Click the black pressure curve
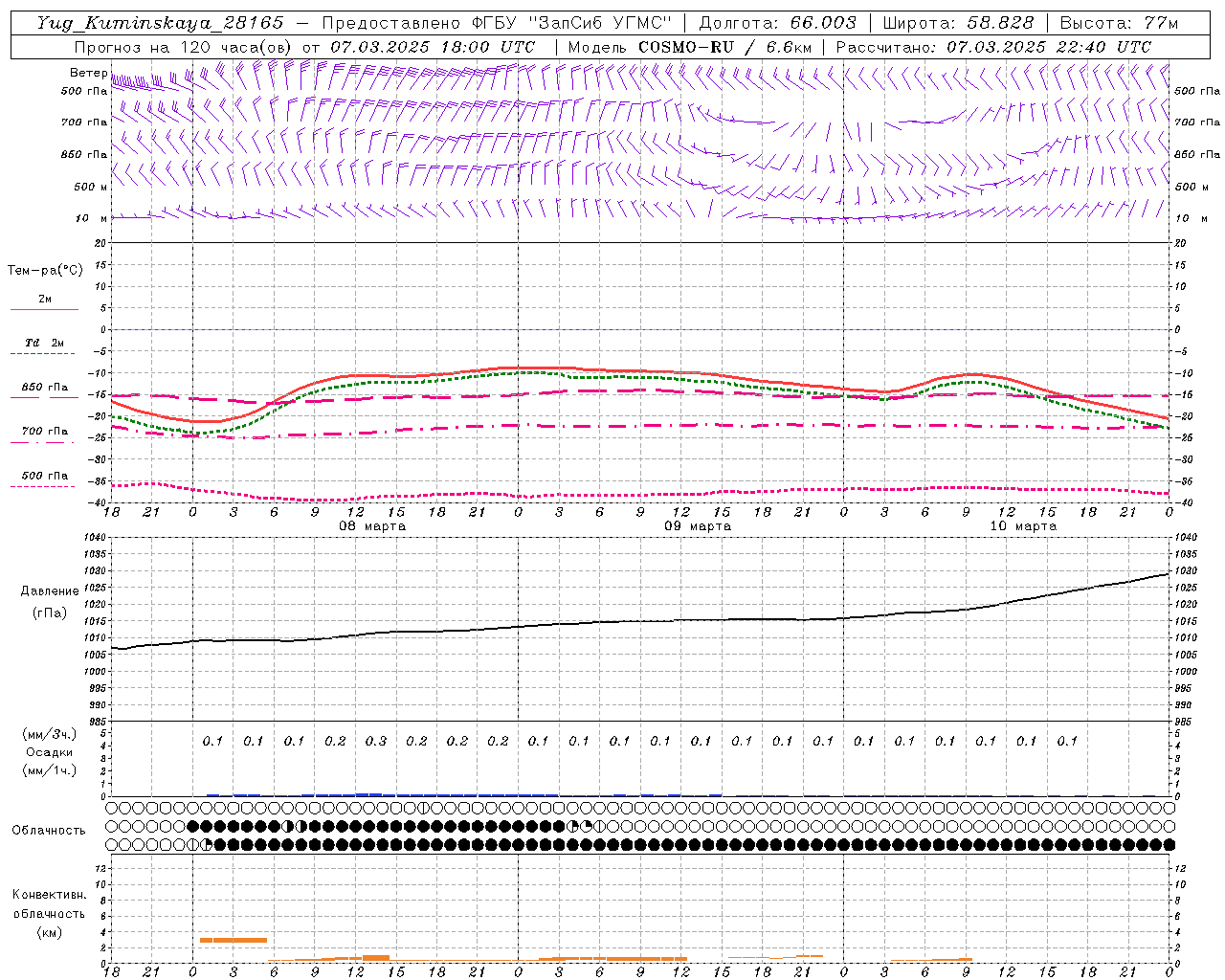Screen dimensions: 1225x980 click(x=640, y=621)
